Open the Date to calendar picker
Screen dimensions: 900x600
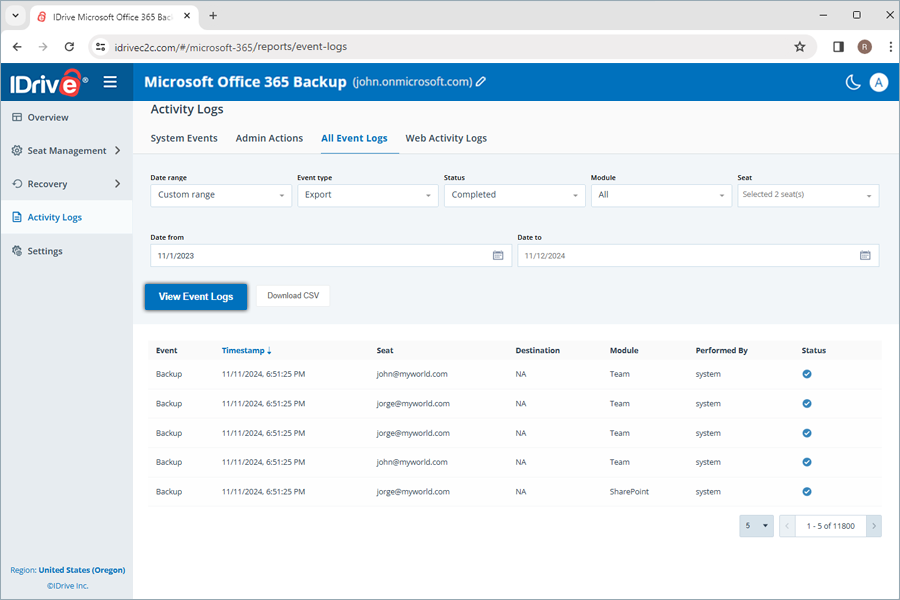click(865, 255)
